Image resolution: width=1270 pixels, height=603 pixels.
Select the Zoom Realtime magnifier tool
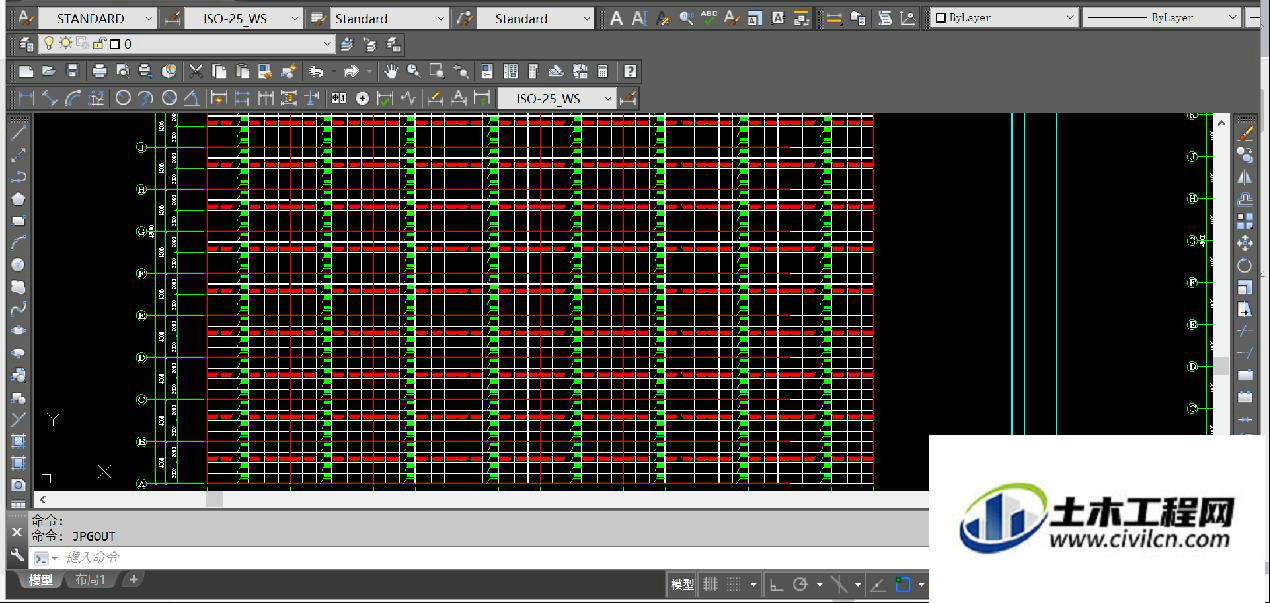point(413,71)
